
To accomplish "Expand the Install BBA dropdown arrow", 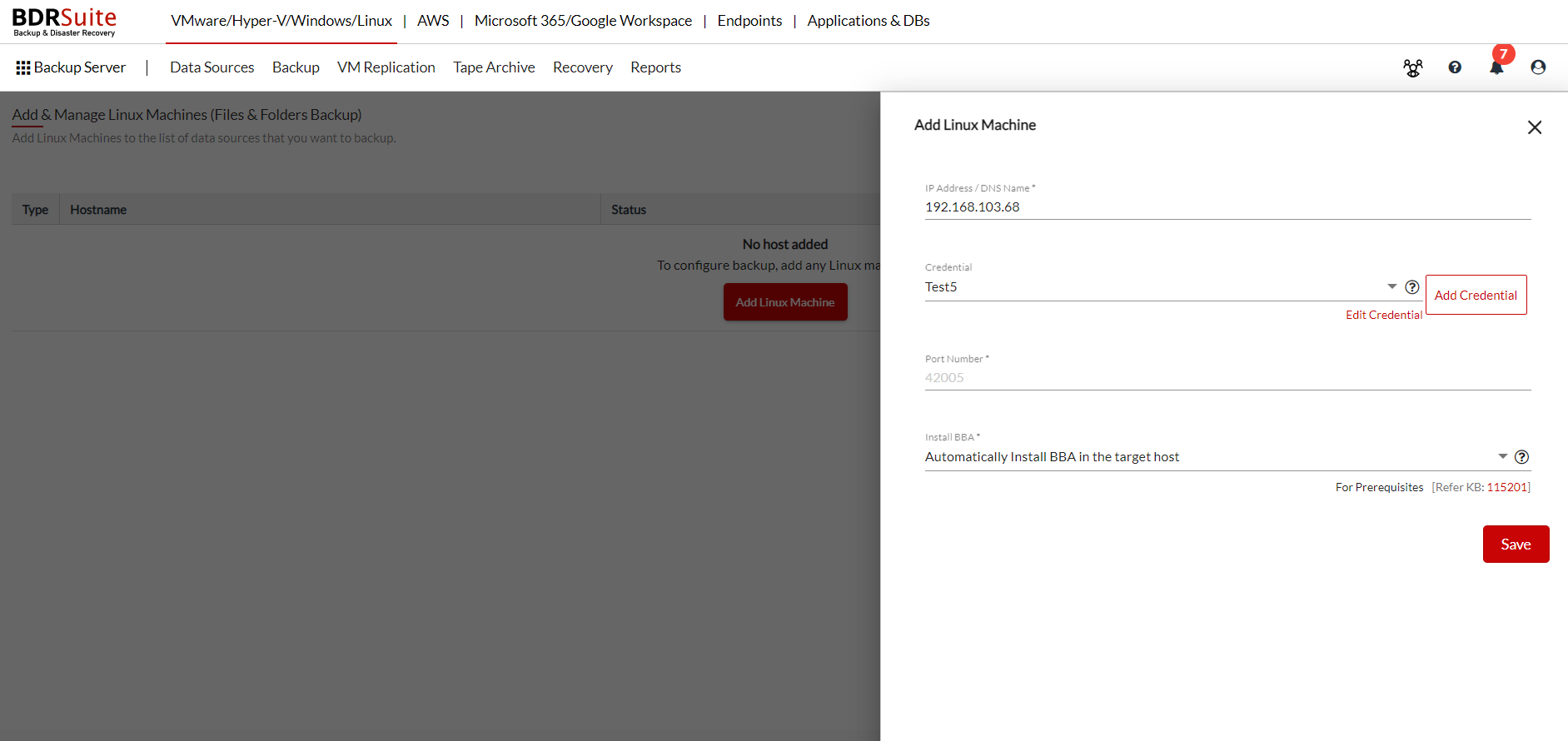I will 1503,456.
